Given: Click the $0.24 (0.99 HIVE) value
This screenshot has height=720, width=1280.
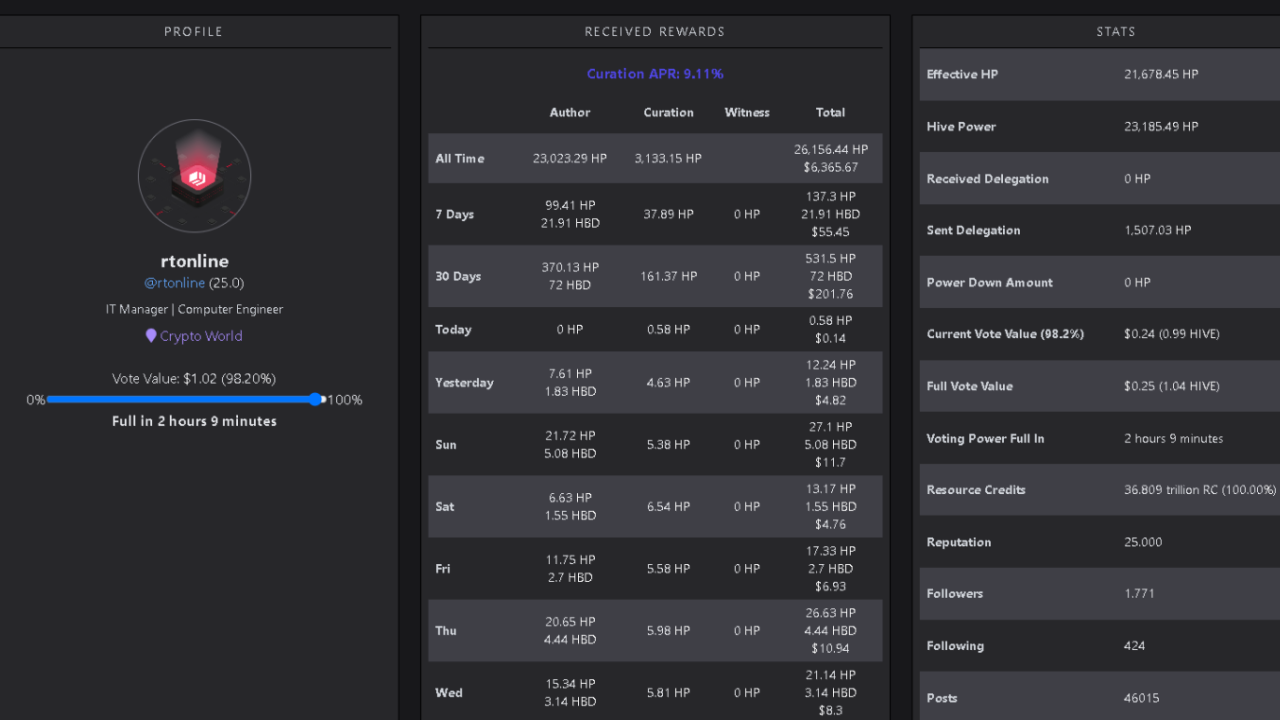Looking at the screenshot, I should [1172, 334].
